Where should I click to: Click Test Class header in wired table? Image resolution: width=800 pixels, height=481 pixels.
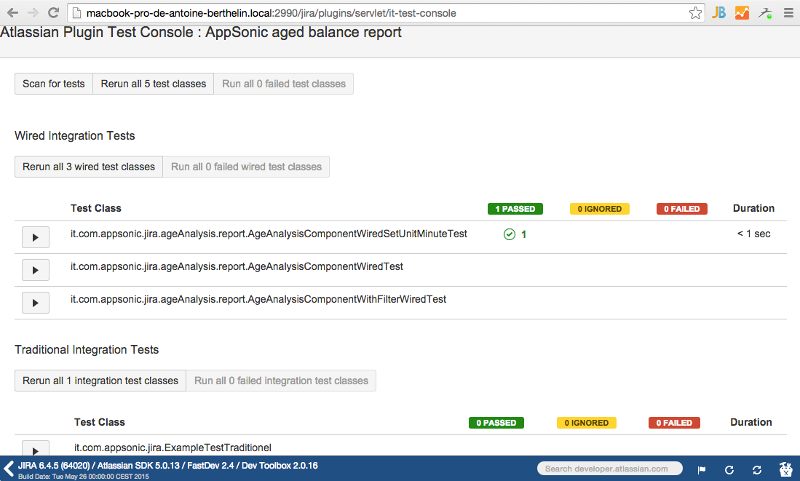click(96, 208)
